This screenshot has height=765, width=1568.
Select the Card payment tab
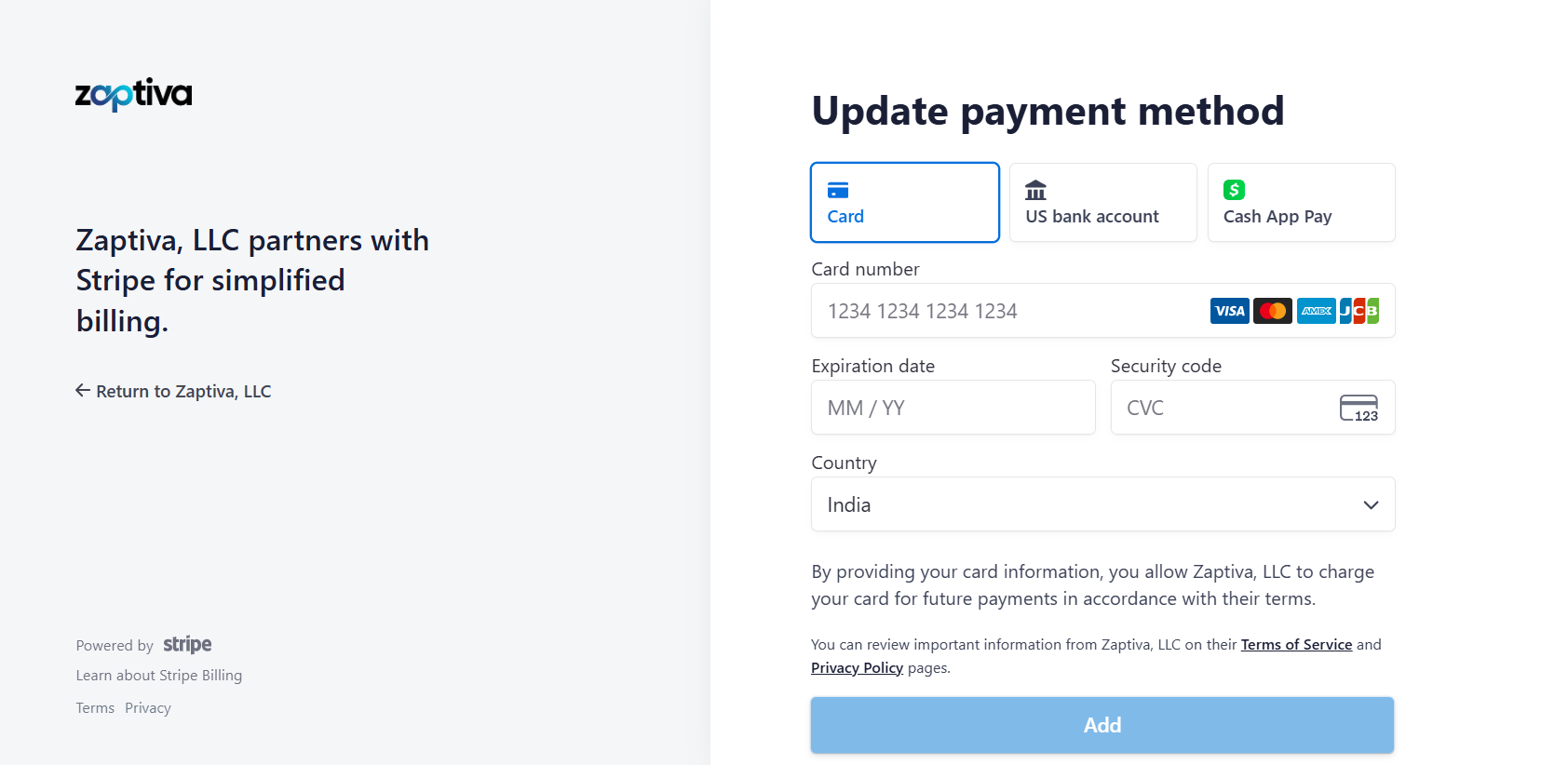(904, 203)
